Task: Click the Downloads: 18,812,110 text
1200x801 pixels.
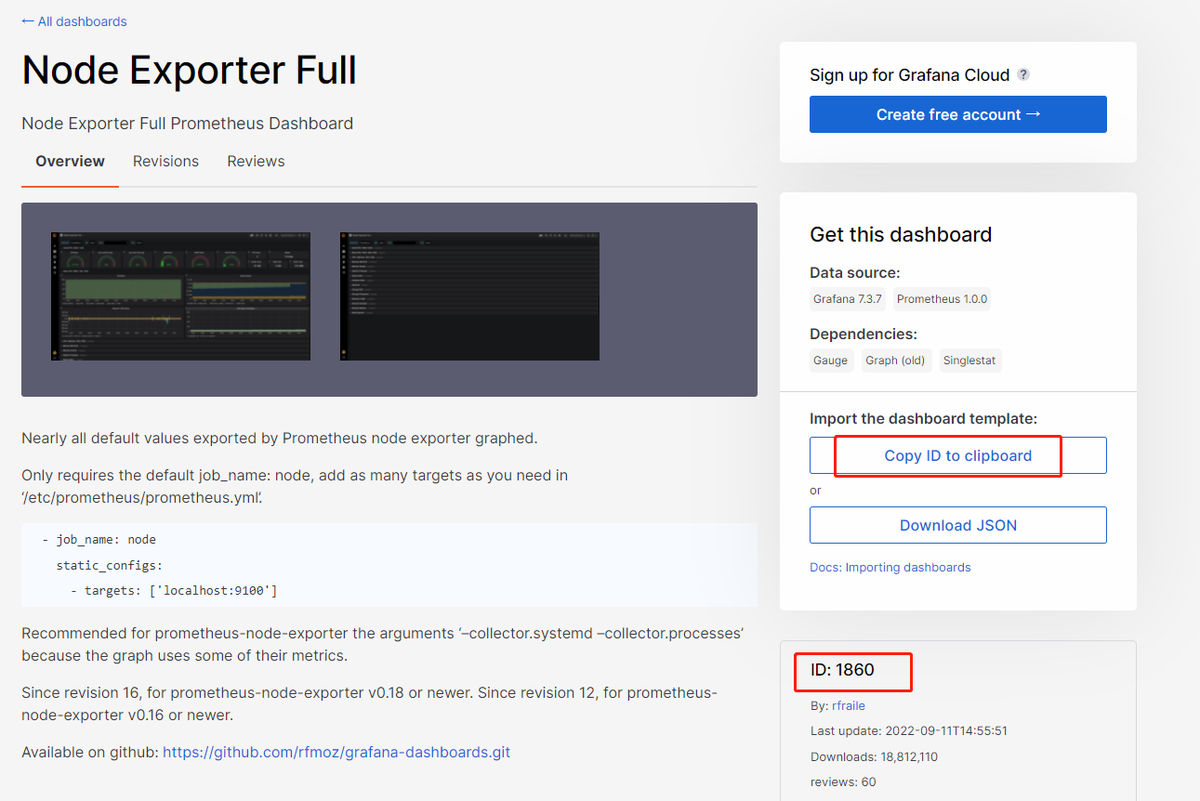Action: click(x=874, y=757)
